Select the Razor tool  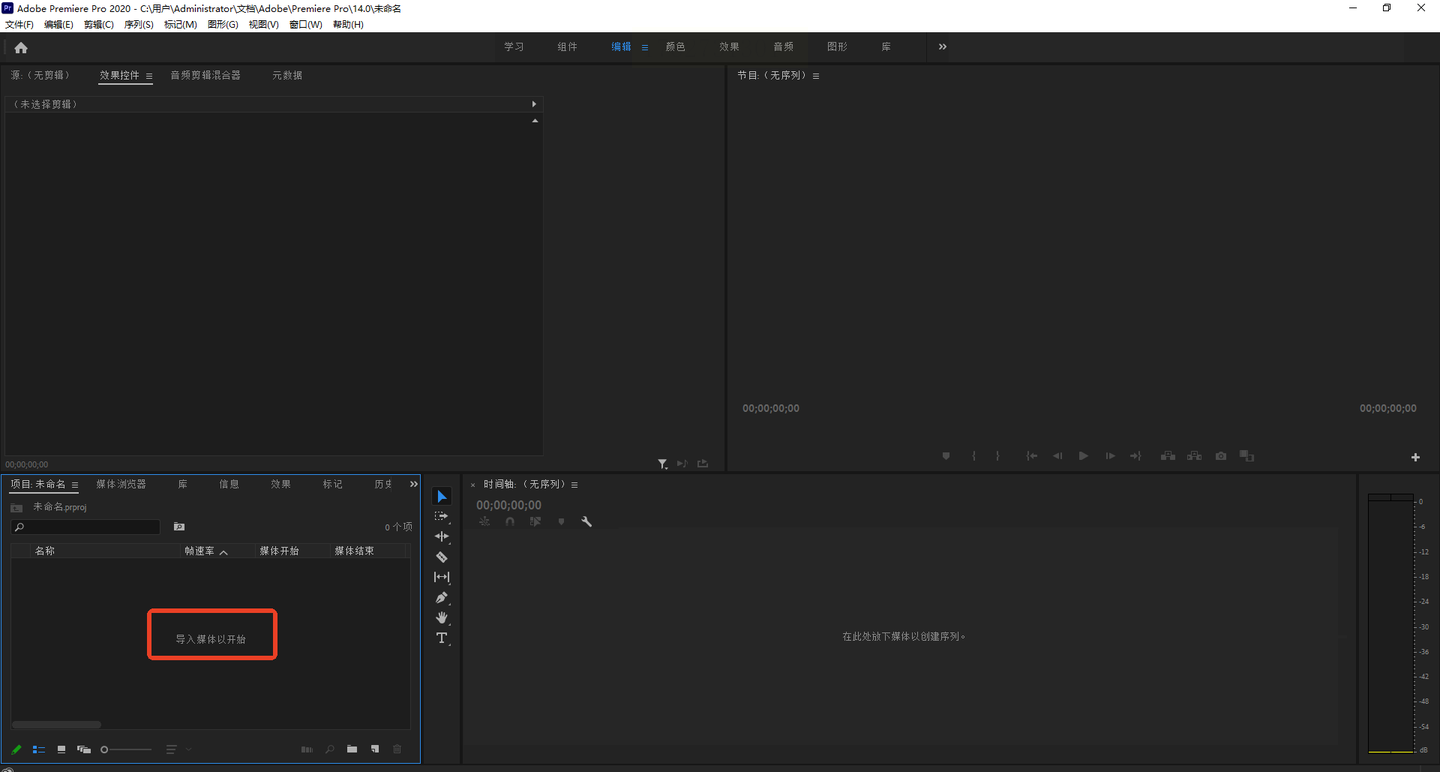(441, 557)
